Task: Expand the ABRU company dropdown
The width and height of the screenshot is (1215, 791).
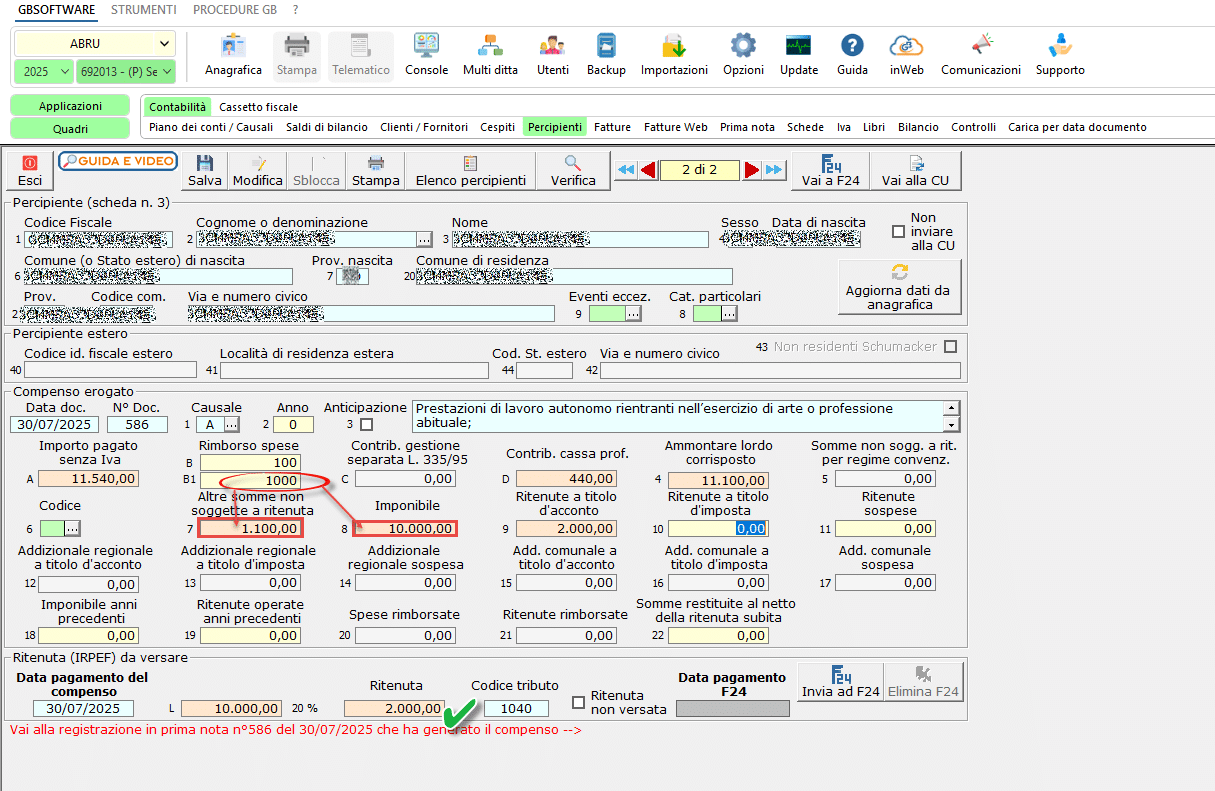Action: pyautogui.click(x=164, y=44)
